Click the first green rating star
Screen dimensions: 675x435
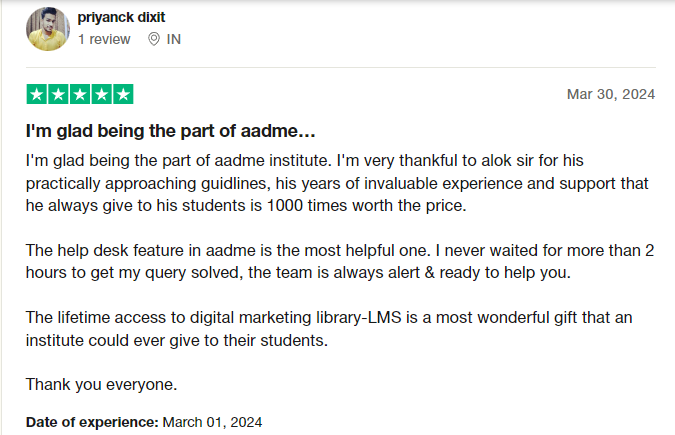tap(36, 95)
